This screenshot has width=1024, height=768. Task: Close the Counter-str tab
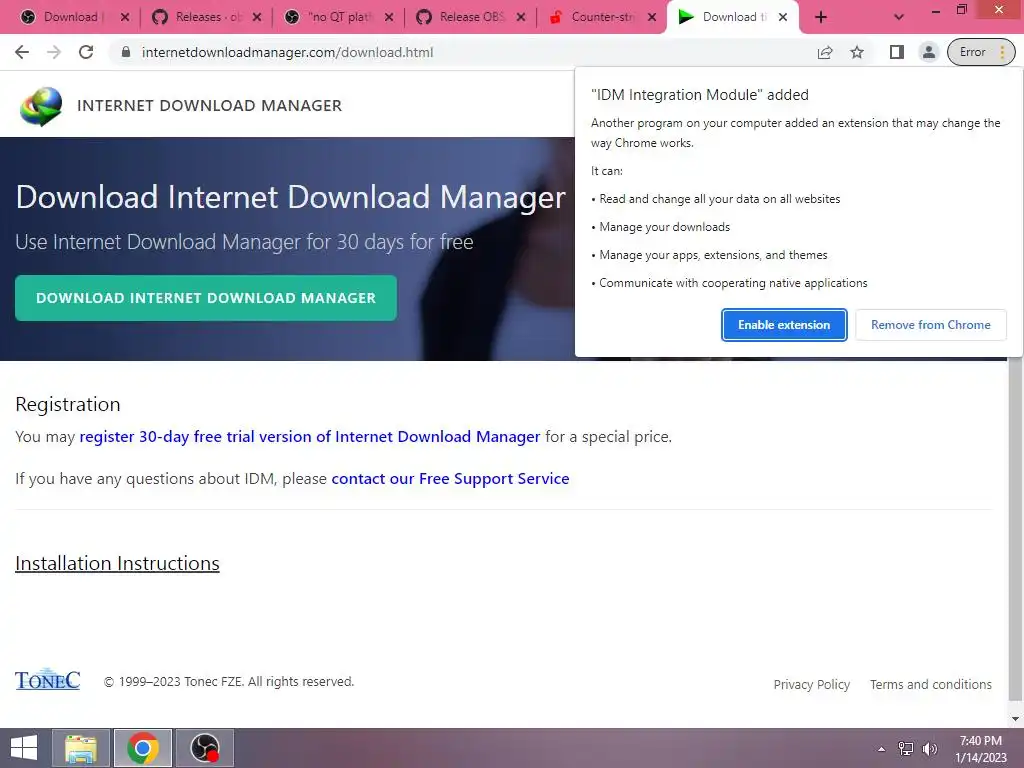(x=652, y=18)
